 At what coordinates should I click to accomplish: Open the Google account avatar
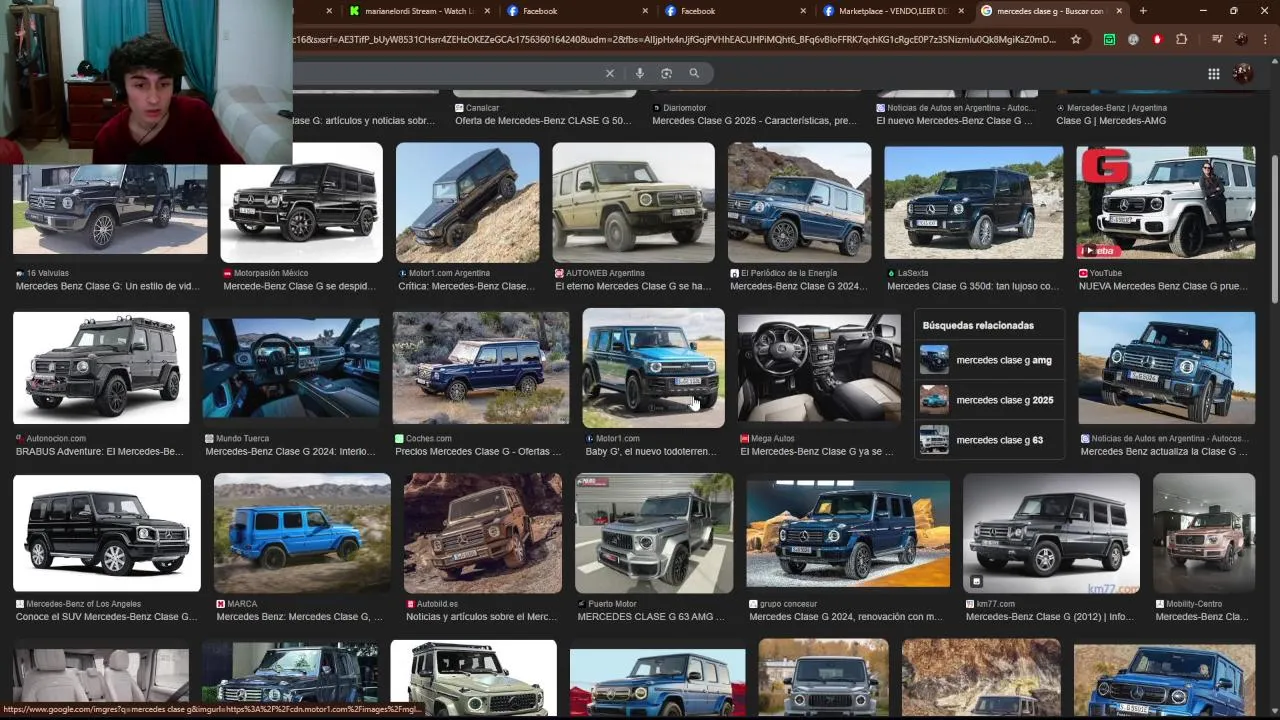(1243, 73)
